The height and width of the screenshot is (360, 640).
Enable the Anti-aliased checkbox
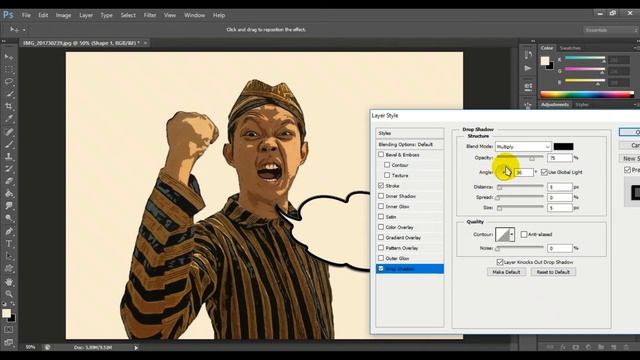[x=524, y=234]
